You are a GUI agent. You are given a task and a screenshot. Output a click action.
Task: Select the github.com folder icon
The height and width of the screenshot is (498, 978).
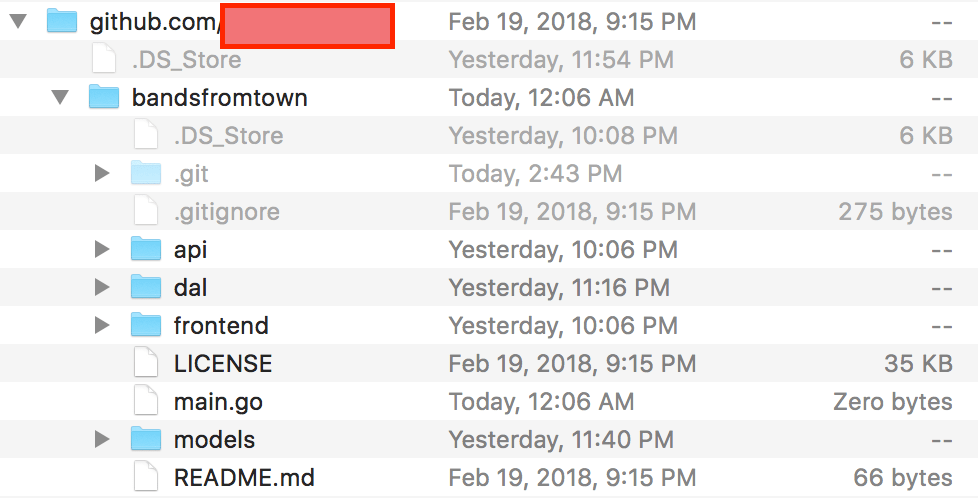coord(62,21)
